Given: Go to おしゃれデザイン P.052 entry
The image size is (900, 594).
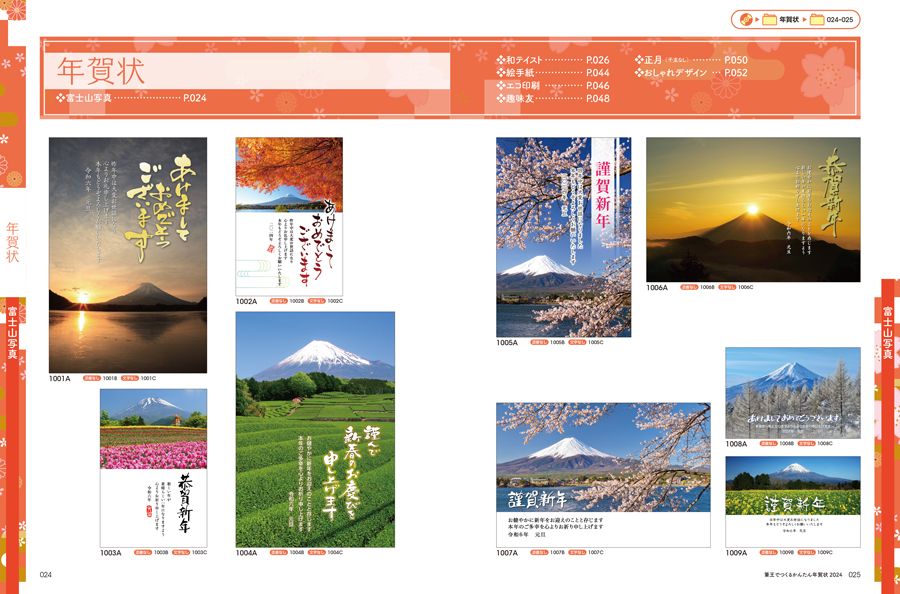Looking at the screenshot, I should tap(690, 73).
